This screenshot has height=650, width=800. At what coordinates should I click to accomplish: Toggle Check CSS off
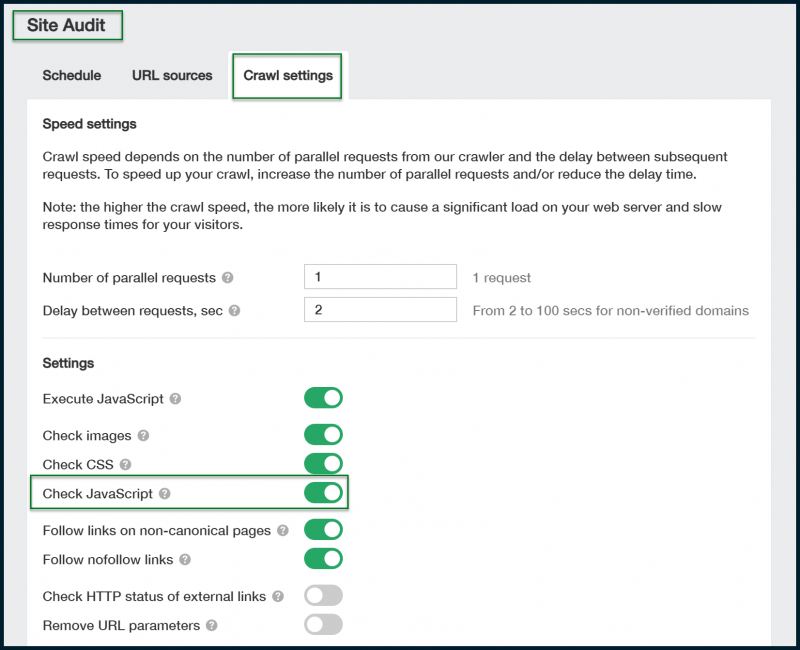pyautogui.click(x=323, y=464)
